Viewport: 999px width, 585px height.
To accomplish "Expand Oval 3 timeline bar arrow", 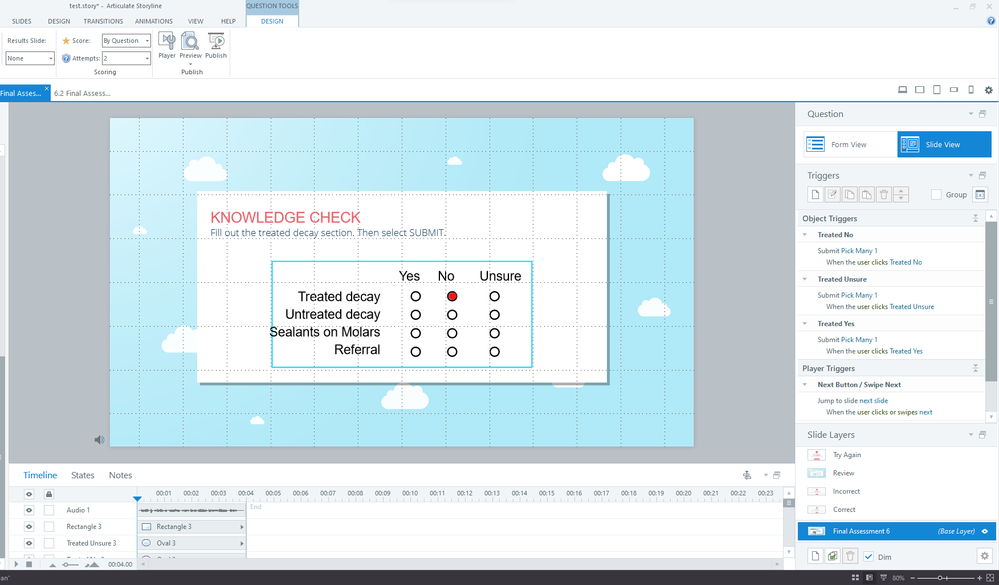I will [x=241, y=544].
